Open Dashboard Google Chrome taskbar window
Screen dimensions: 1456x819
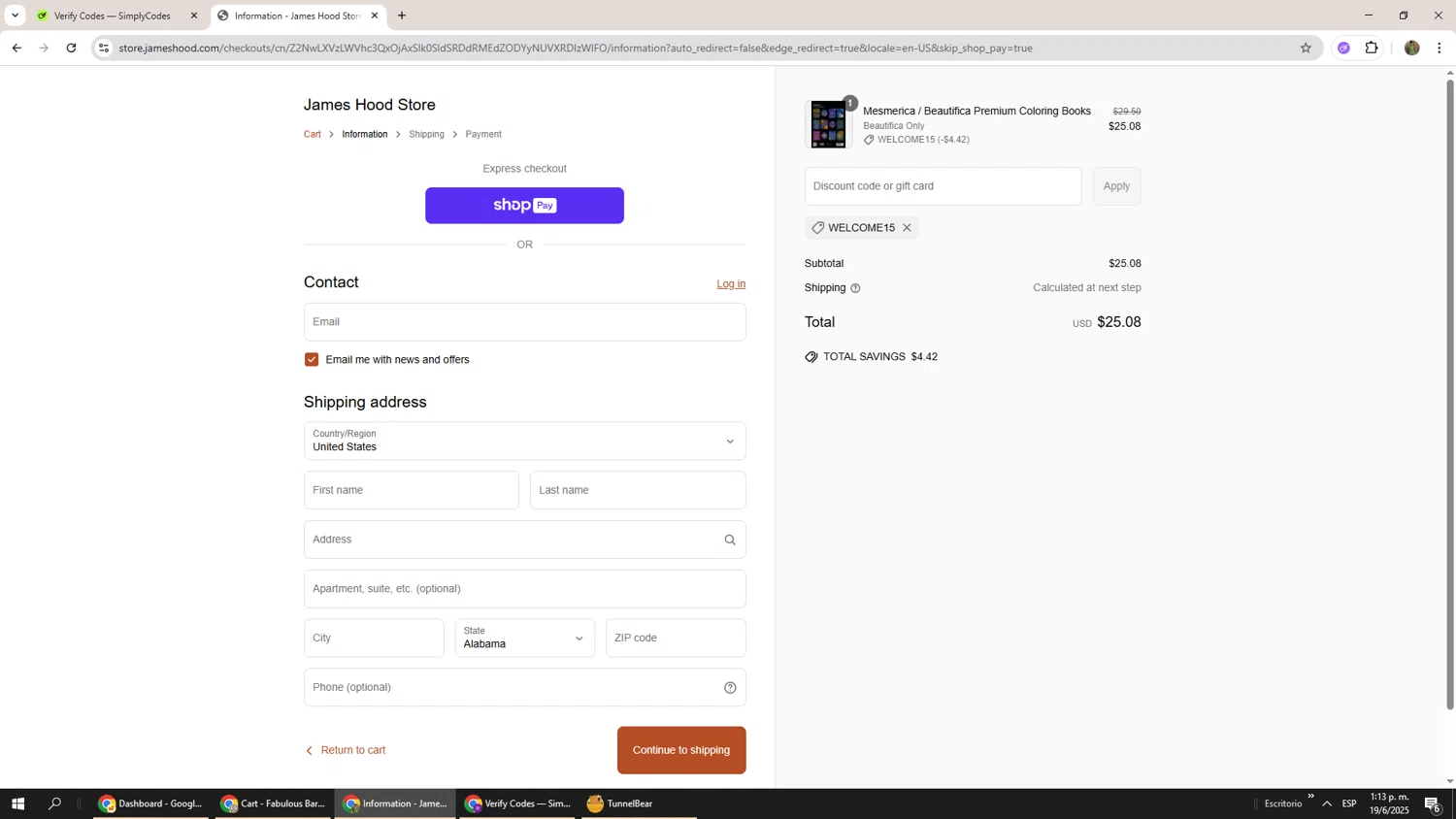tap(150, 803)
